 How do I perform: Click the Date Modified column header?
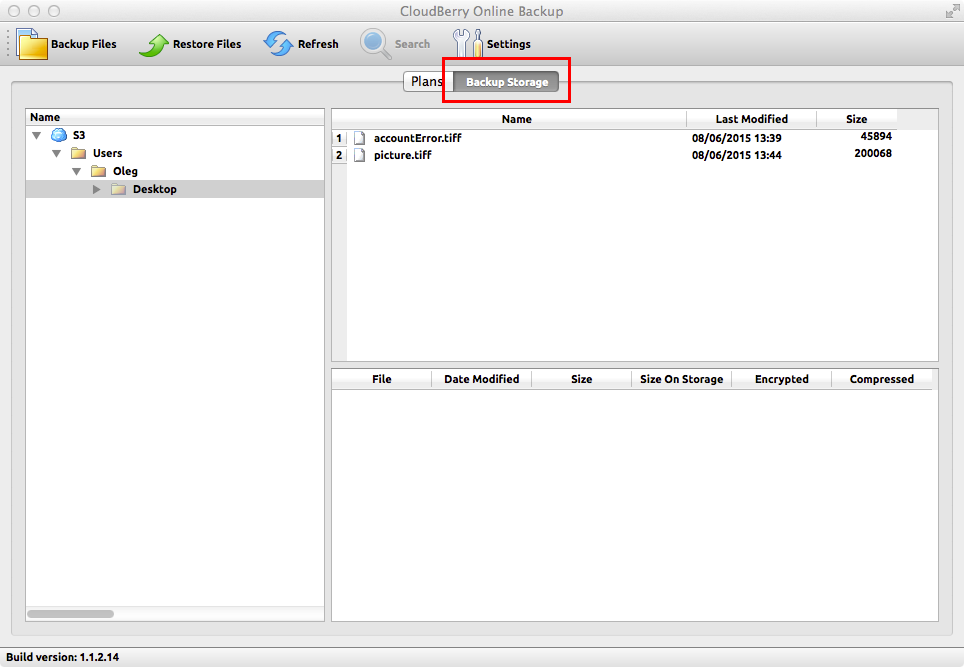(x=481, y=379)
